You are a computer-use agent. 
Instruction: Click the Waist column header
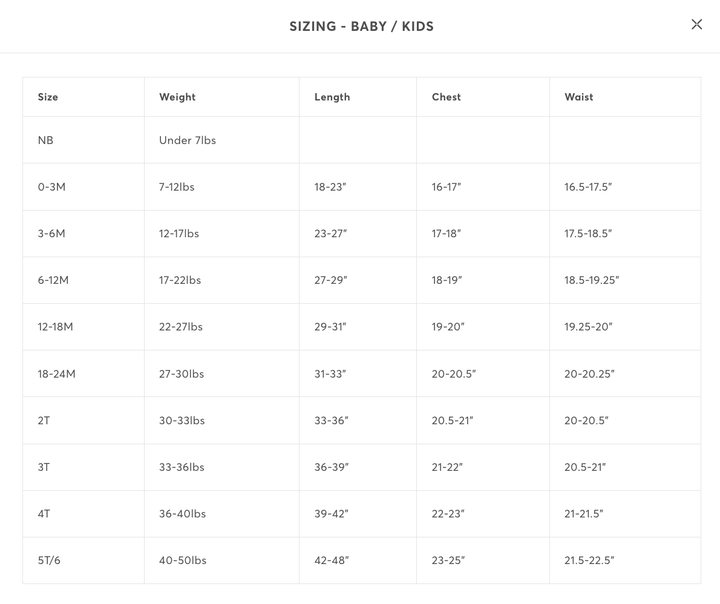tap(578, 97)
